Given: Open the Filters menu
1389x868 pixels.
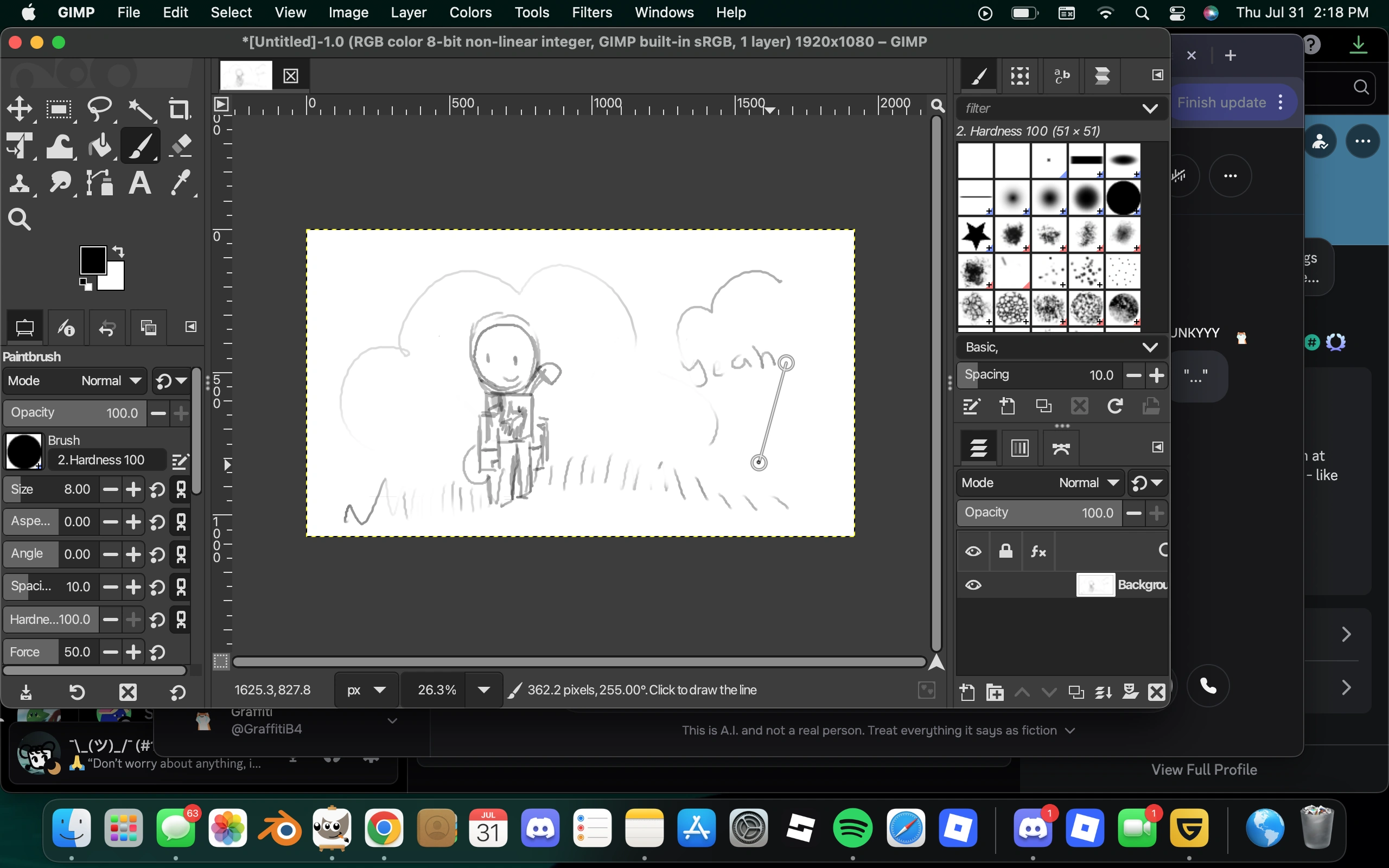Looking at the screenshot, I should (592, 12).
